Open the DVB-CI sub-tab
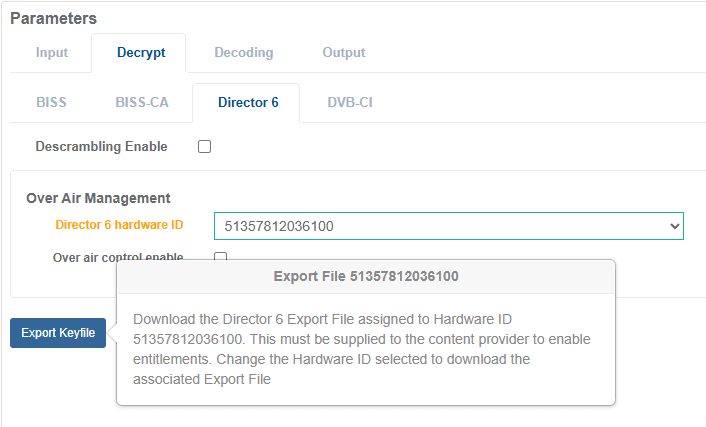Image resolution: width=706 pixels, height=427 pixels. point(350,103)
